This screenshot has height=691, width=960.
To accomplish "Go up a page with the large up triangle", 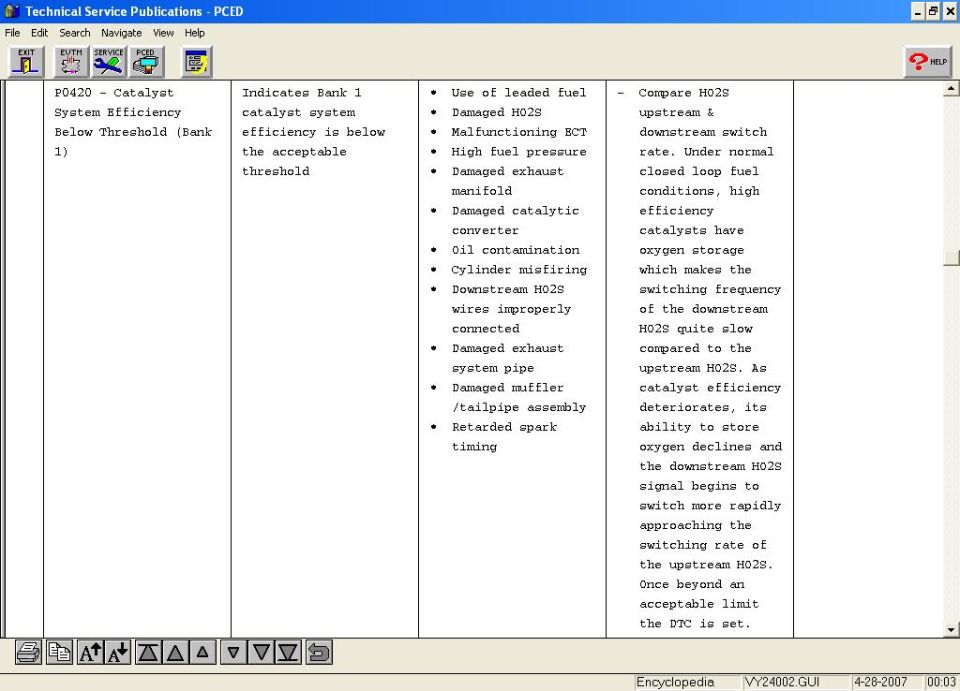I will tap(176, 652).
